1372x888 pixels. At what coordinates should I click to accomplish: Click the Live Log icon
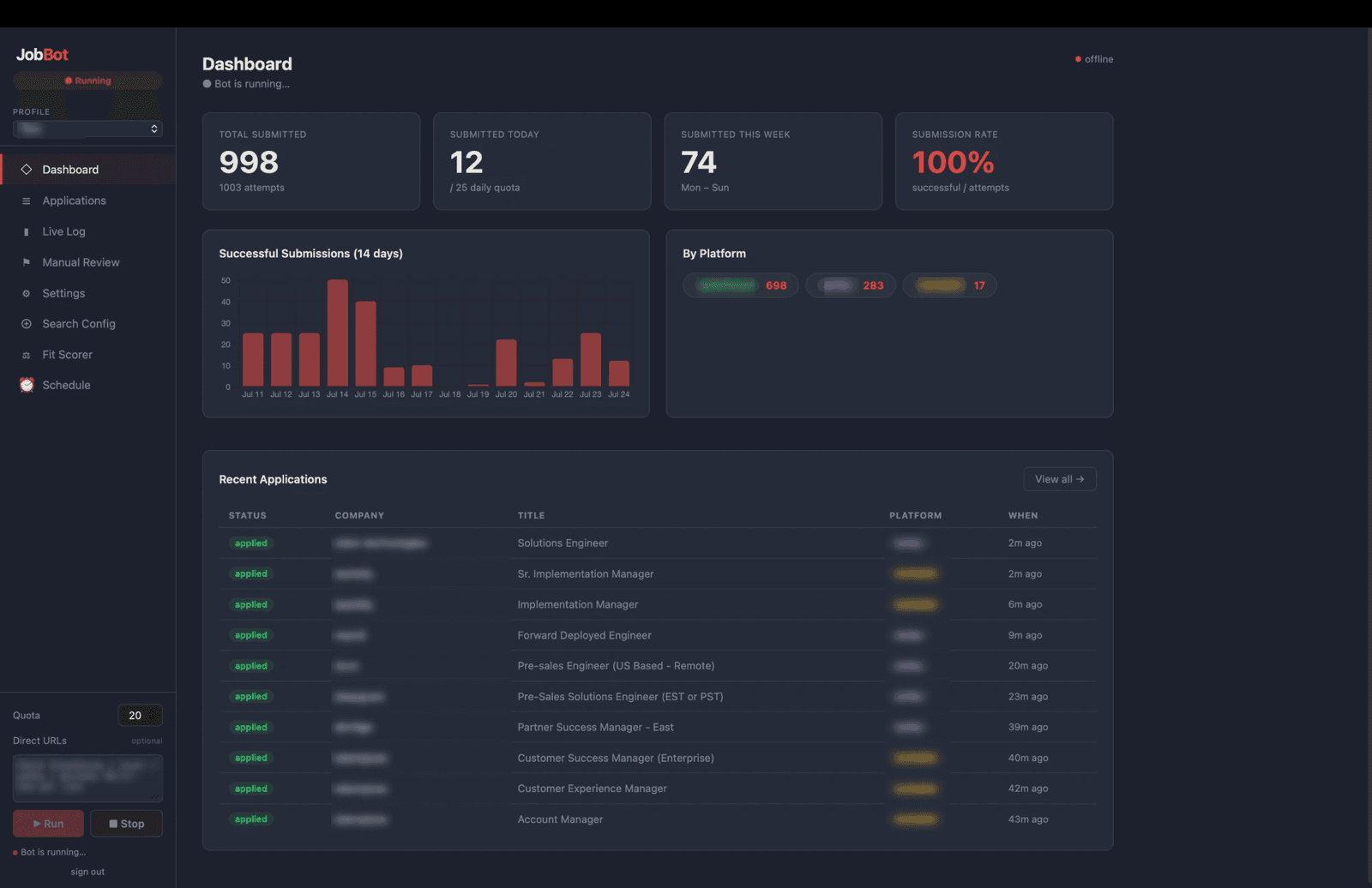pyautogui.click(x=26, y=231)
